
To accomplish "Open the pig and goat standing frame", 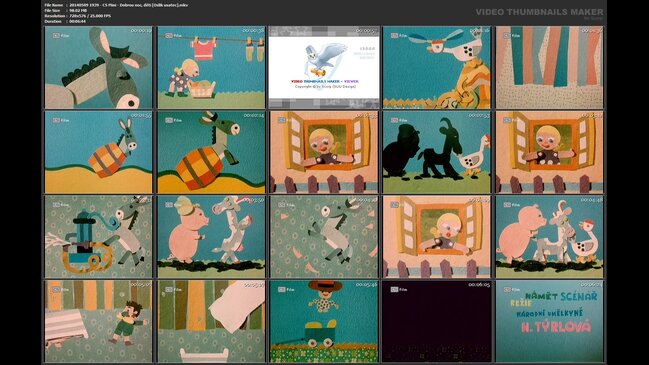I will tap(211, 237).
